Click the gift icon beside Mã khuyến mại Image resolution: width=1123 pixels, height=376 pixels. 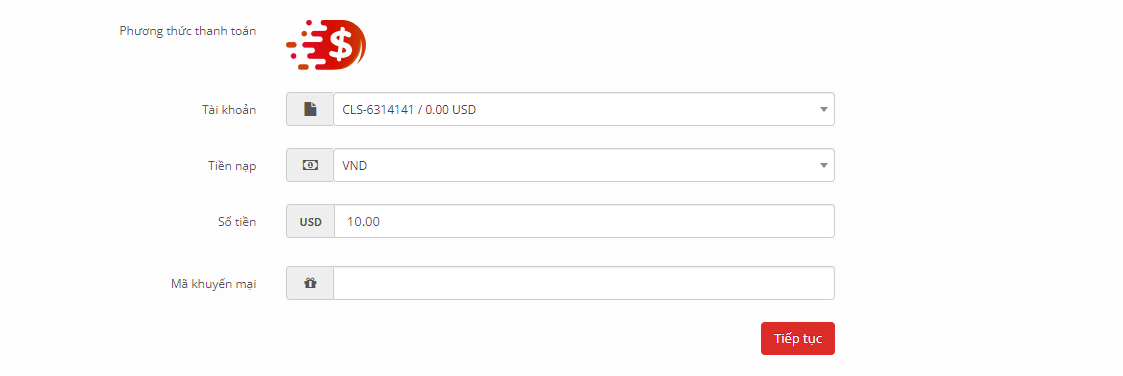tap(309, 284)
